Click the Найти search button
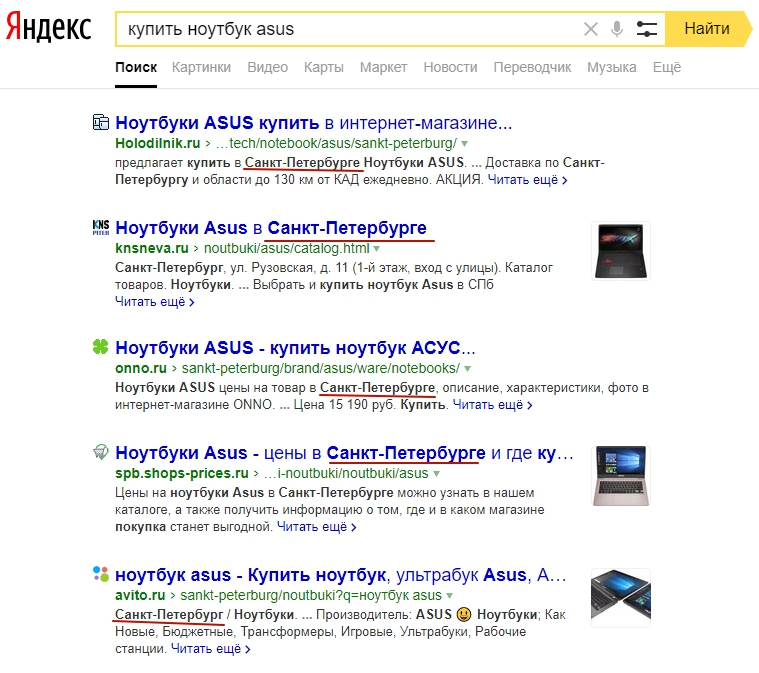This screenshot has width=759, height=673. 707,29
